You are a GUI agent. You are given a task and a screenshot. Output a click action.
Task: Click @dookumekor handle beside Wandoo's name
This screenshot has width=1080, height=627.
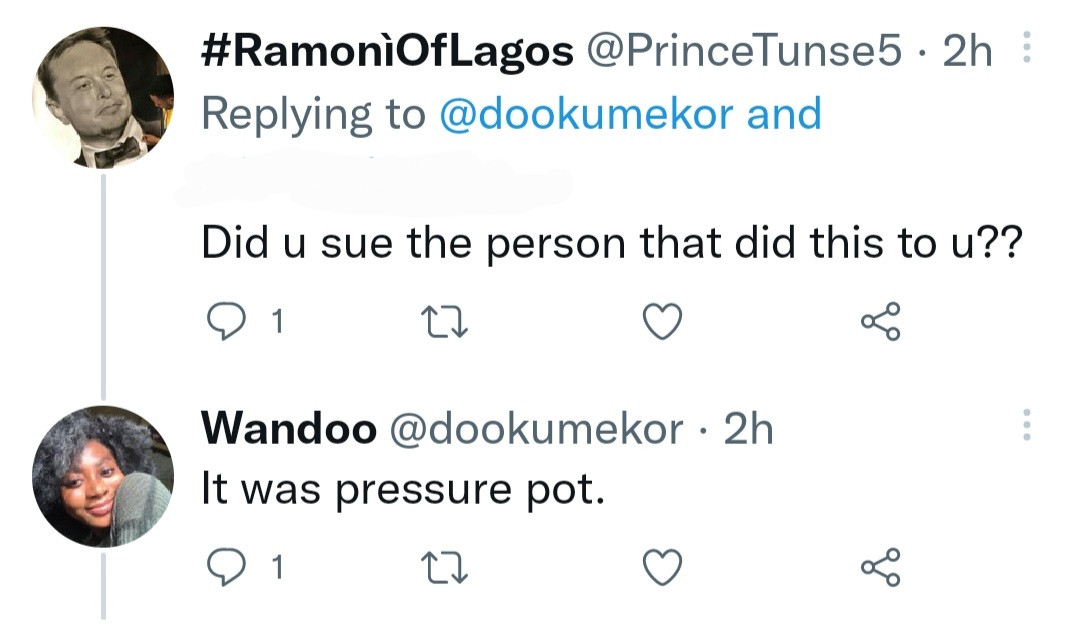(x=535, y=429)
